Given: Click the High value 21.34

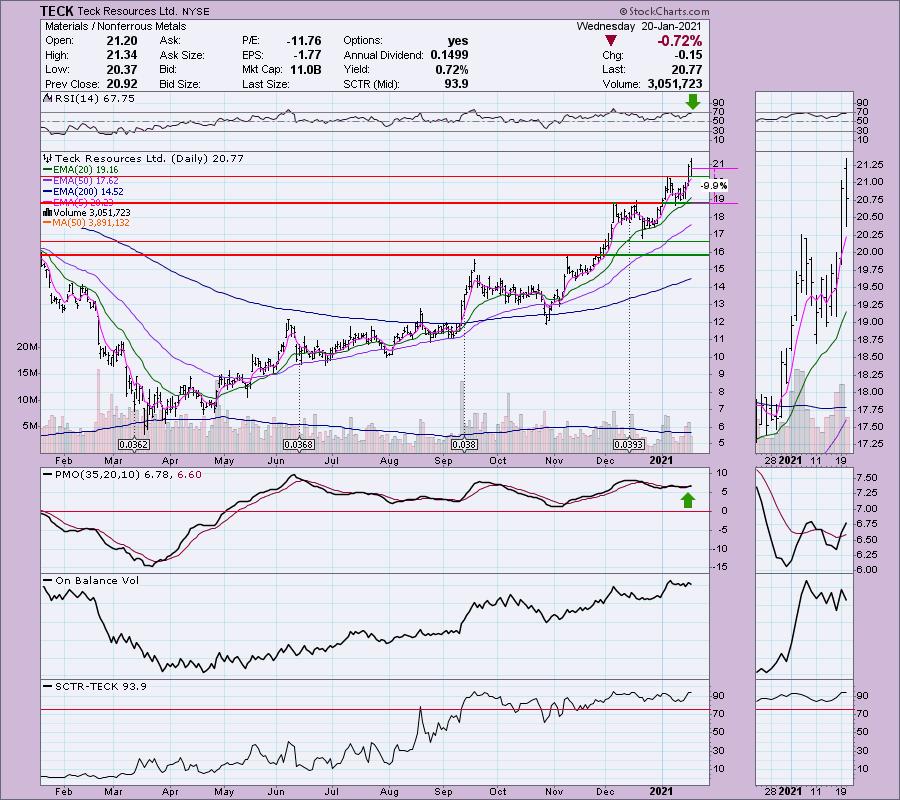Looking at the screenshot, I should (122, 55).
